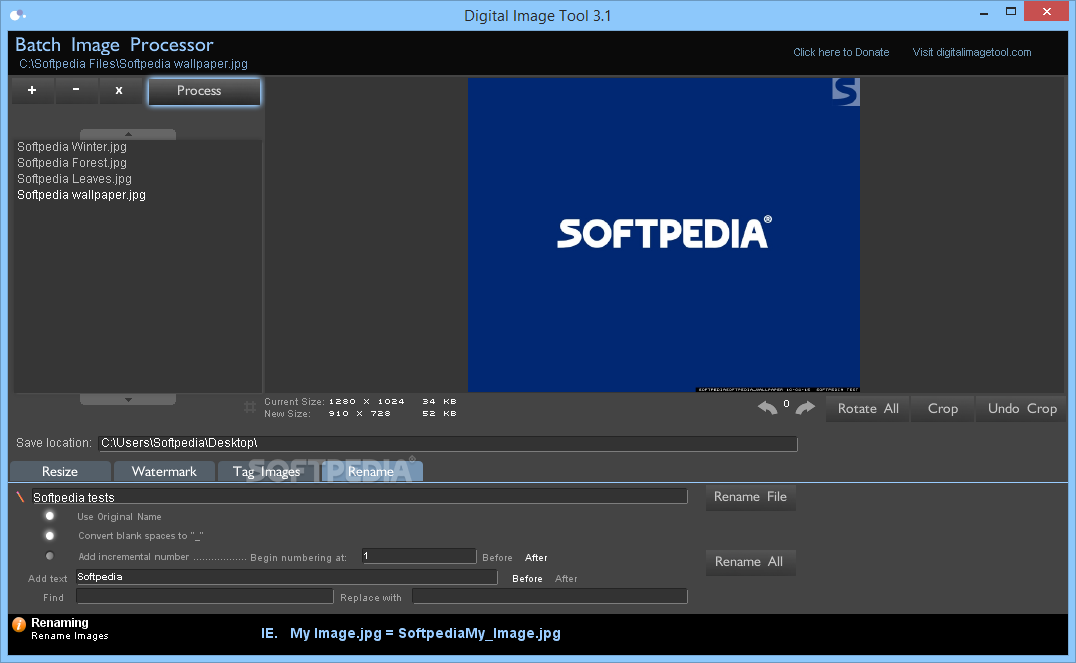Click the Rotate All button
Viewport: 1076px width, 663px height.
click(867, 408)
